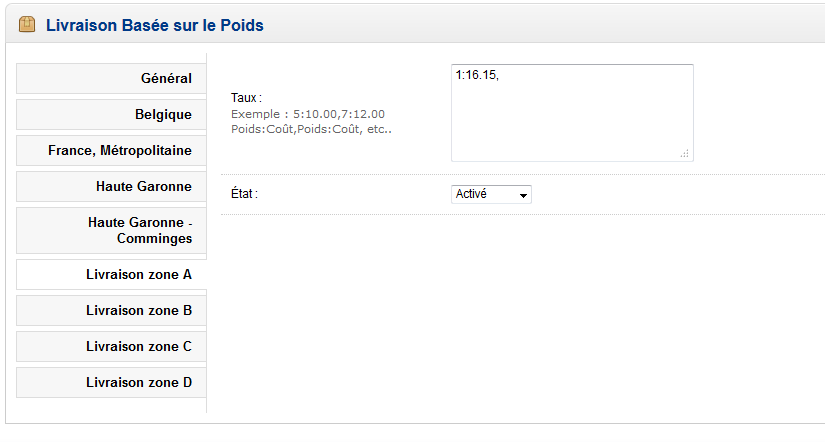Select the Livraison zone A tab
Viewport: 825px width, 442px height.
(139, 274)
